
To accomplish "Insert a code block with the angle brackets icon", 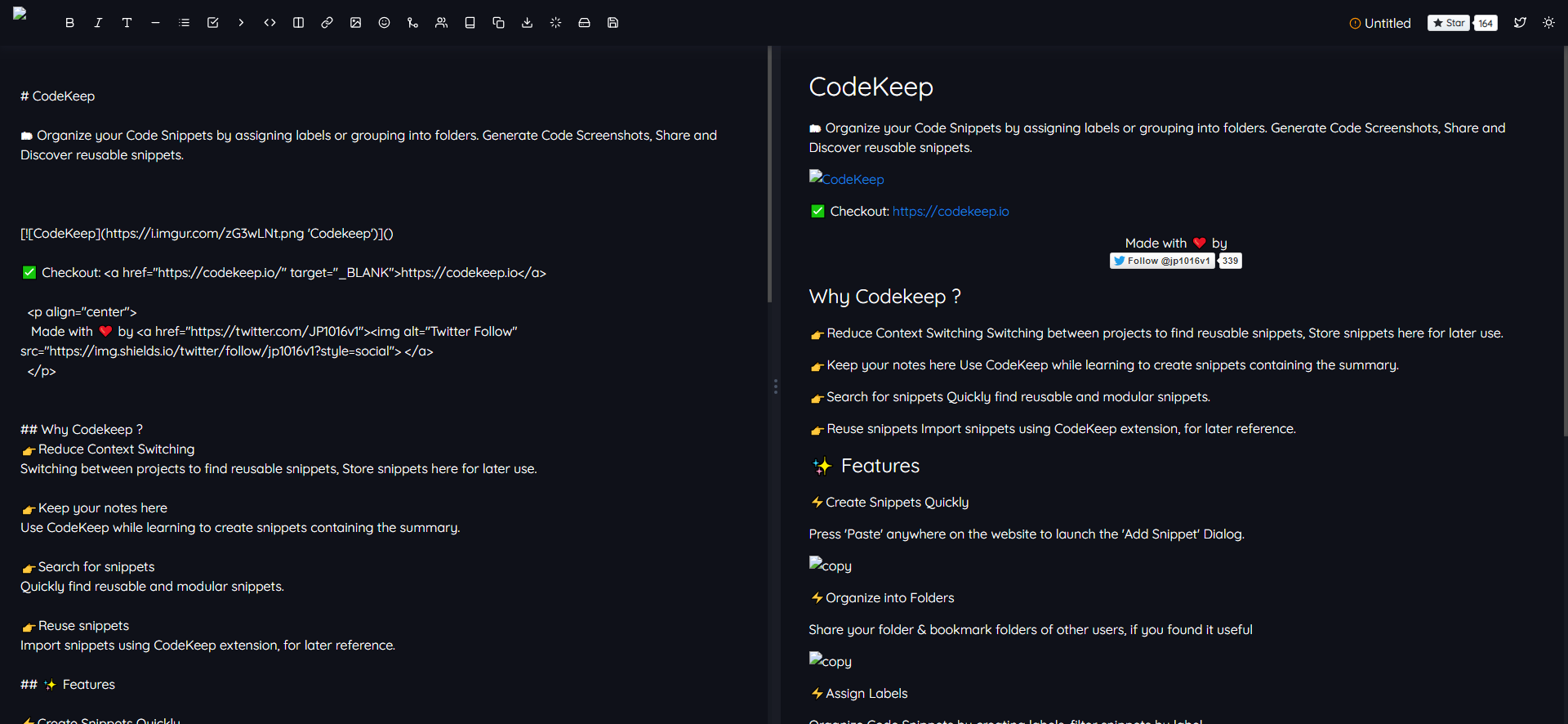I will 269,23.
